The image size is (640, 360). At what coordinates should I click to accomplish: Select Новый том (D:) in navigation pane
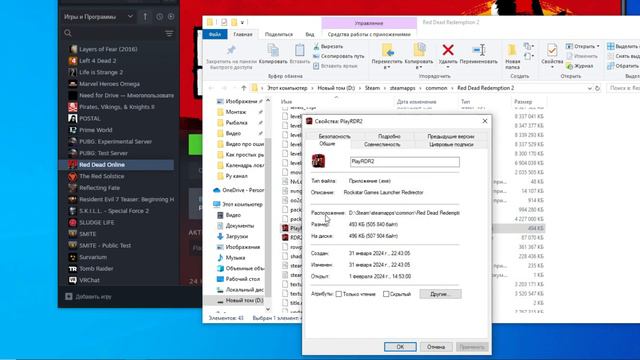coord(240,300)
